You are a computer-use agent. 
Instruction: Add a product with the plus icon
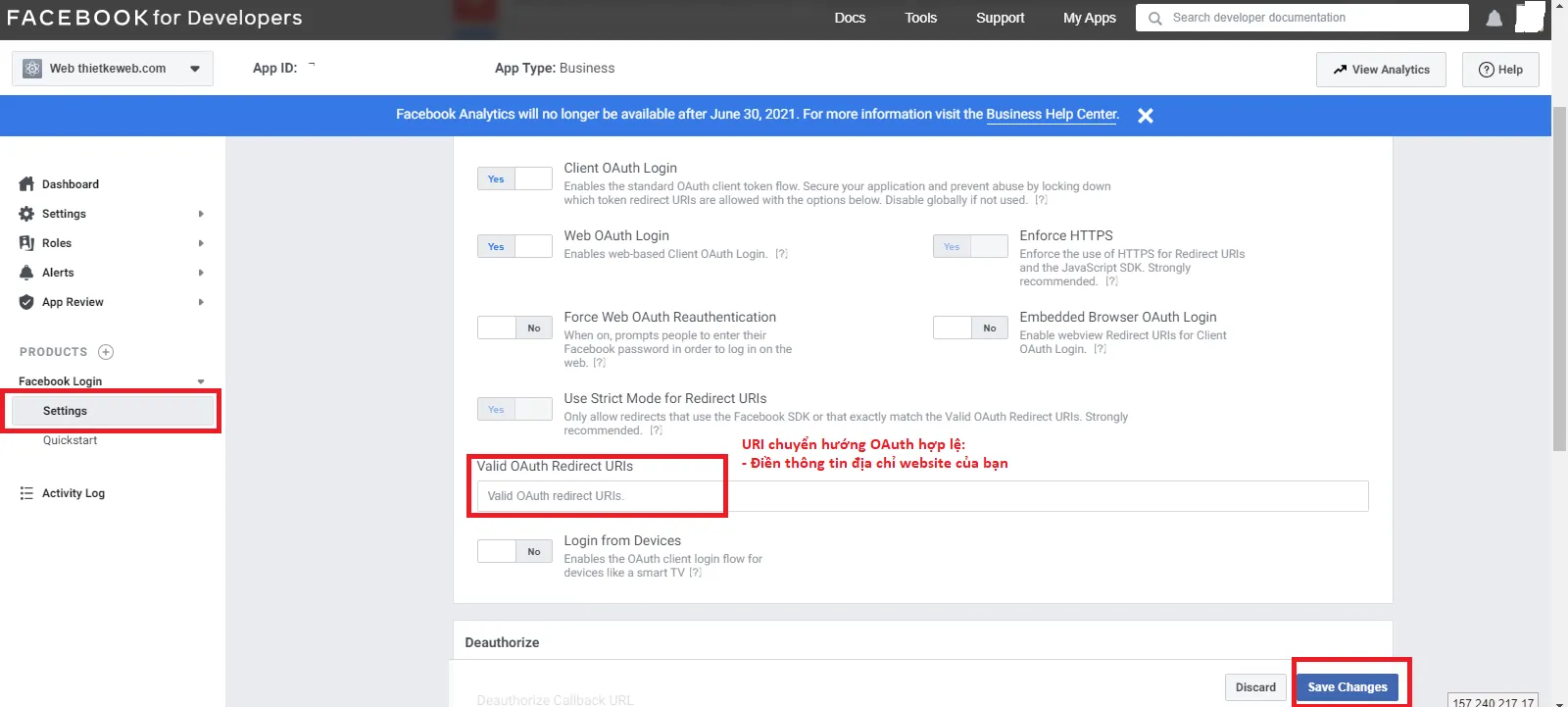[x=106, y=352]
